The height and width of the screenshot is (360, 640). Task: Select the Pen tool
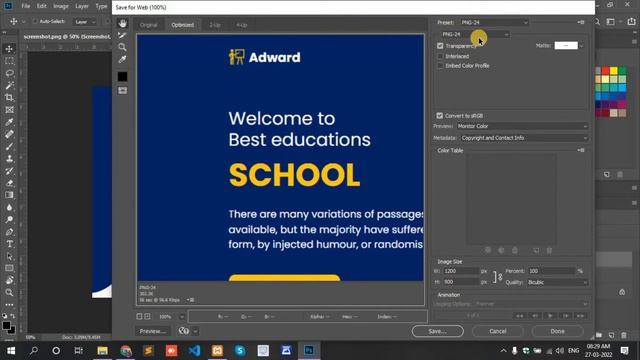click(9, 232)
